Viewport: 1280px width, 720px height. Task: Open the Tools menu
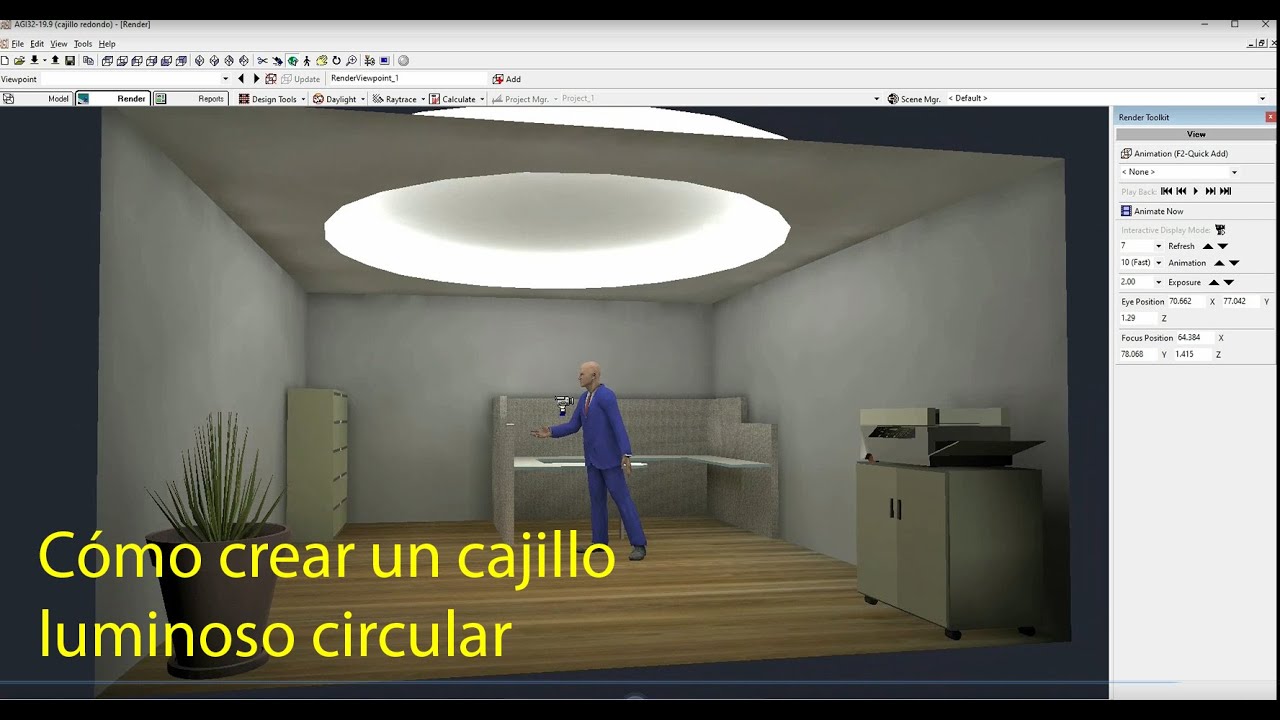pos(83,44)
